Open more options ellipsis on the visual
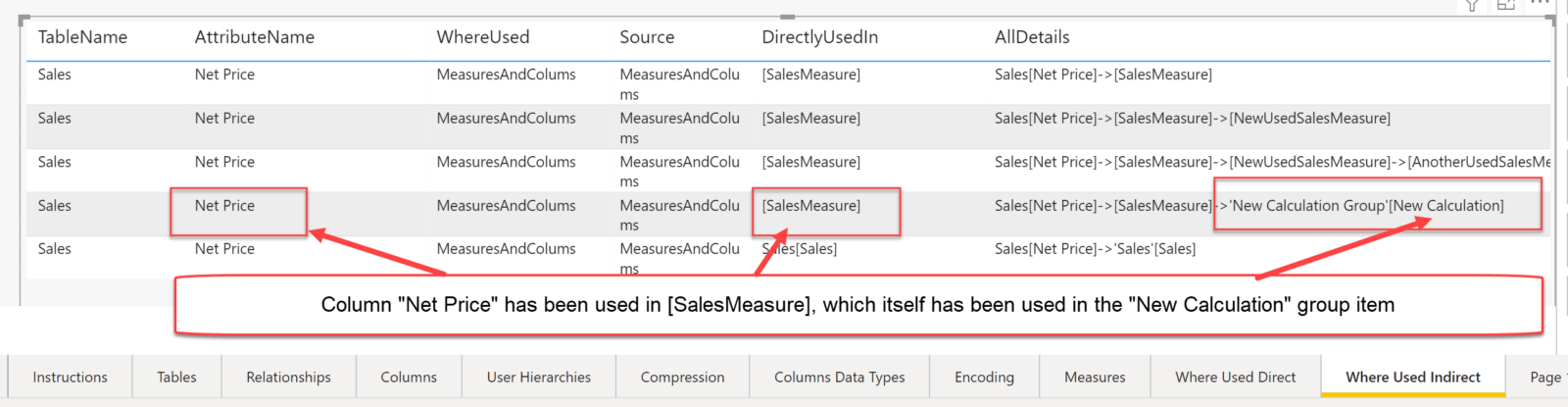The height and width of the screenshot is (407, 1568). 1541,2
